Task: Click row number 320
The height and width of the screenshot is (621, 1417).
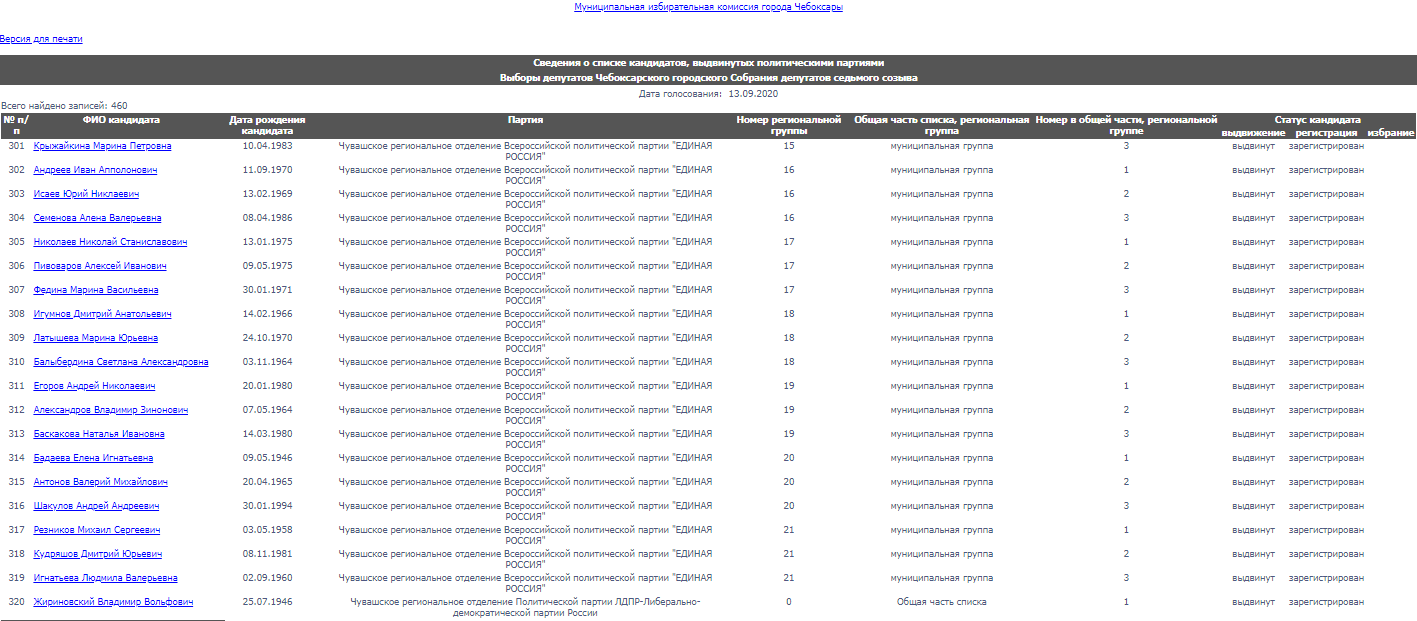Action: (x=16, y=602)
